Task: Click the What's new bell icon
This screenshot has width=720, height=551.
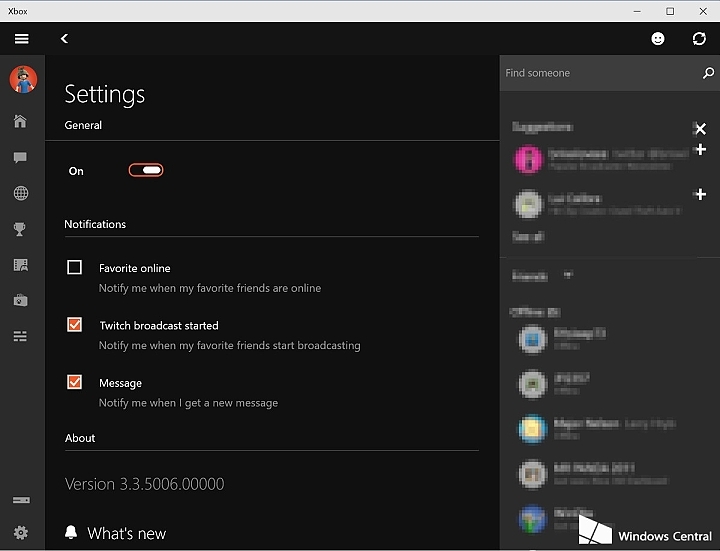Action: pyautogui.click(x=71, y=532)
